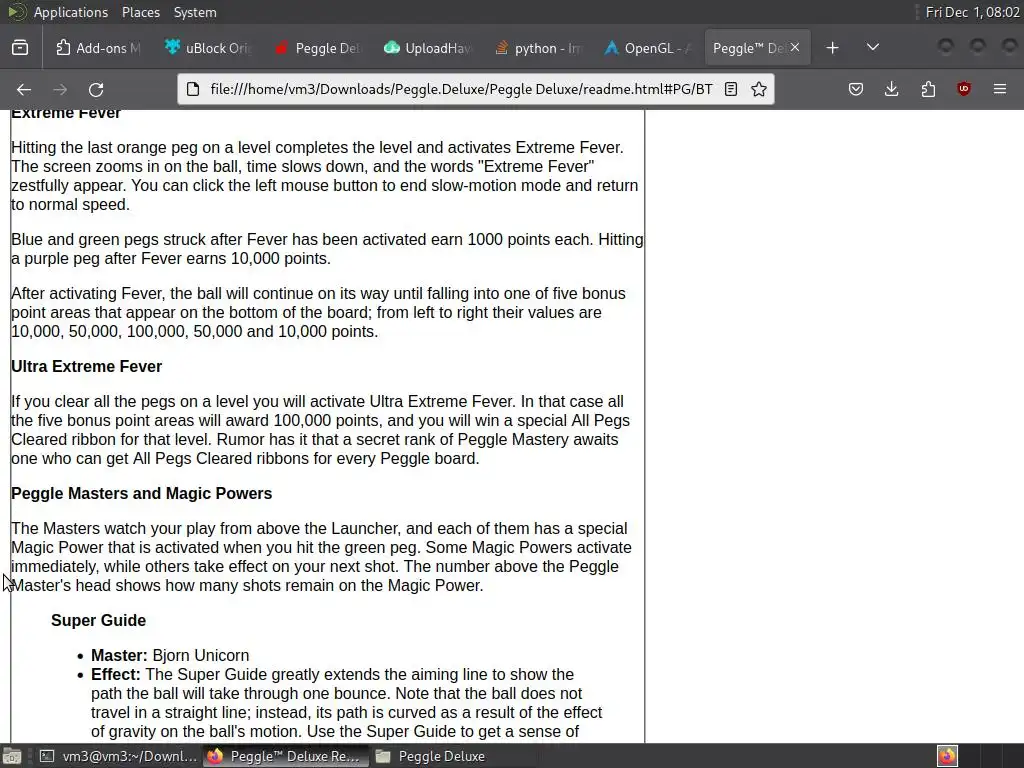Reload the readme page

96,89
